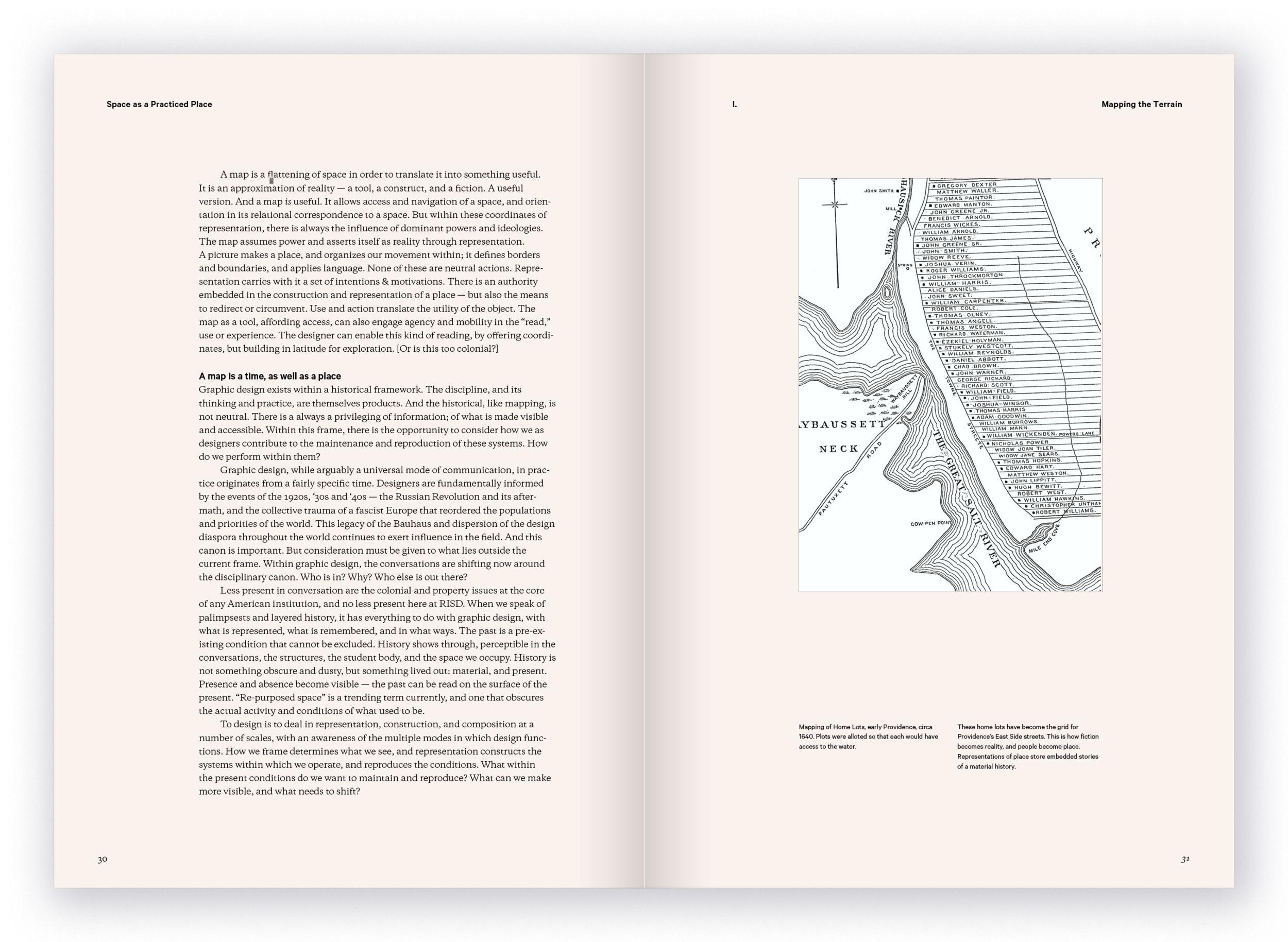Screen dimensions: 1288x942
Task: Click page number 31
Action: pyautogui.click(x=1185, y=859)
